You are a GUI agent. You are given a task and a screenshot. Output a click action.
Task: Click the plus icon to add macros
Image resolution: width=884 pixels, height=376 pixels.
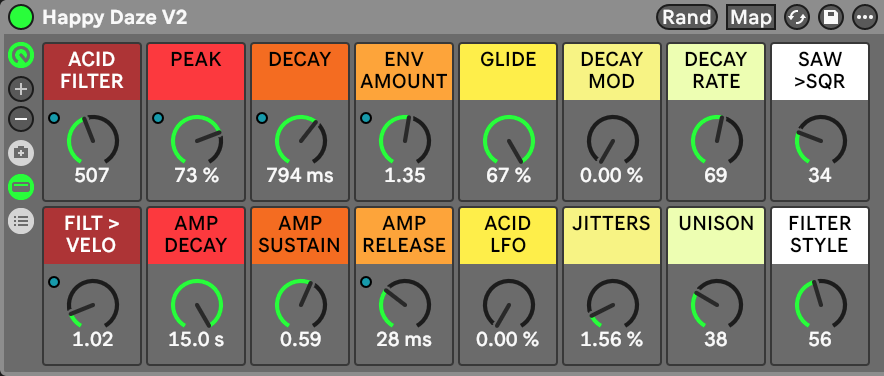pyautogui.click(x=21, y=89)
